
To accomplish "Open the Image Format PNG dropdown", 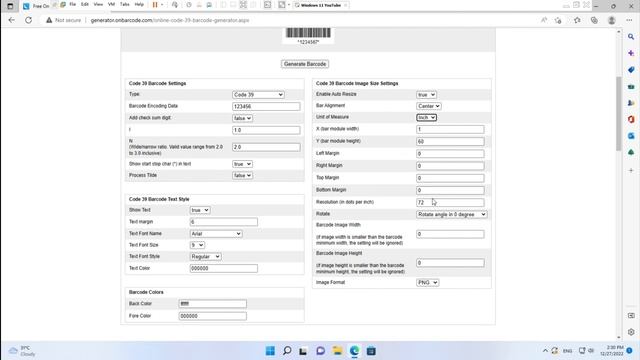I will coord(427,282).
